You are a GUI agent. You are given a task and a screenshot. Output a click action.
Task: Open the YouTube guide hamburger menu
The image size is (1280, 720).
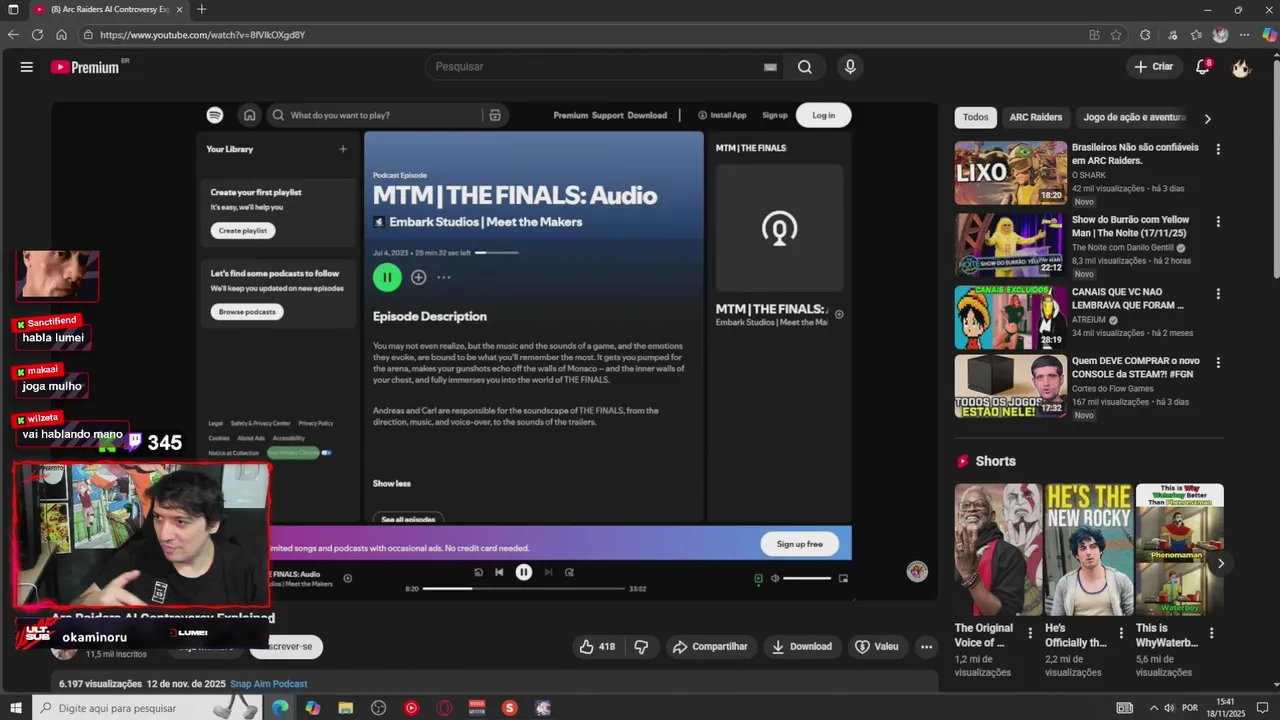26,67
